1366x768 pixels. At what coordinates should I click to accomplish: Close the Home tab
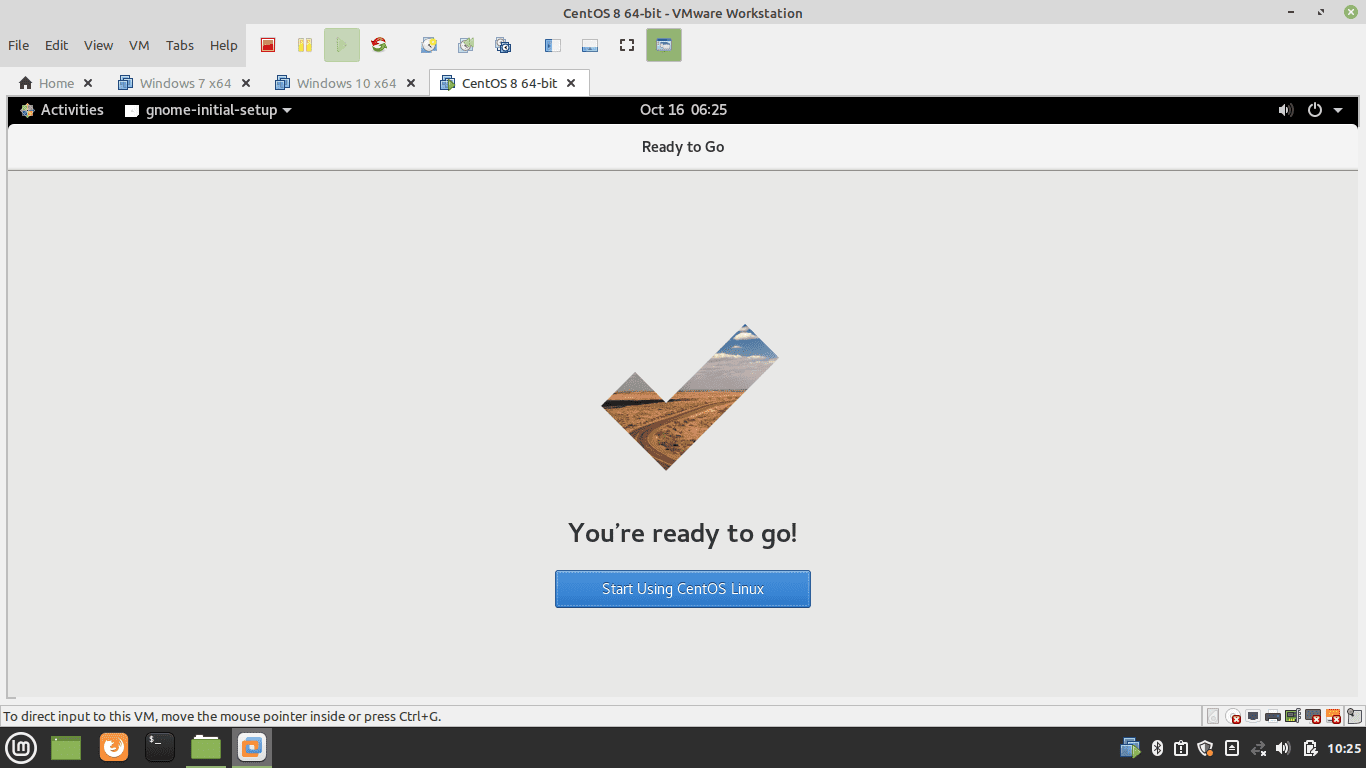(x=88, y=83)
